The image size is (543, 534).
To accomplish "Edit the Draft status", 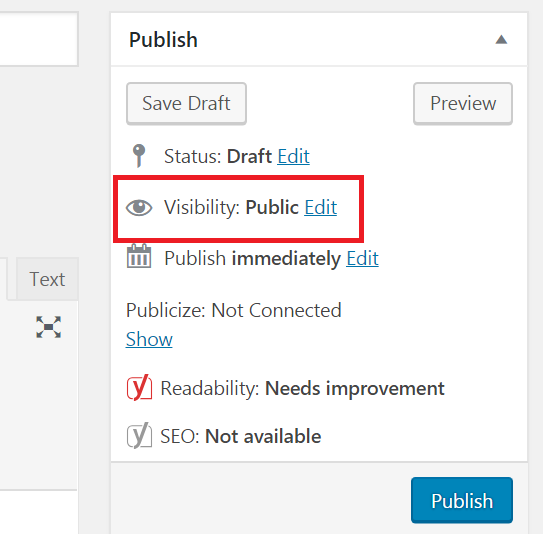I will coord(293,156).
